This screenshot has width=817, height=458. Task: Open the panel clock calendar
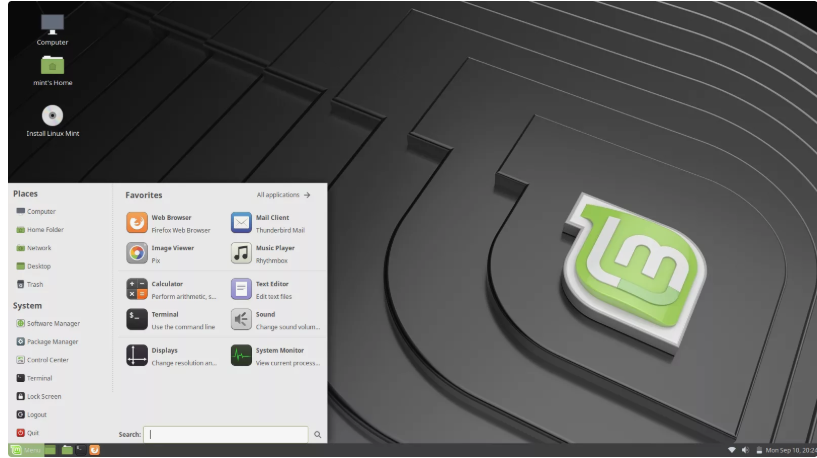[791, 450]
